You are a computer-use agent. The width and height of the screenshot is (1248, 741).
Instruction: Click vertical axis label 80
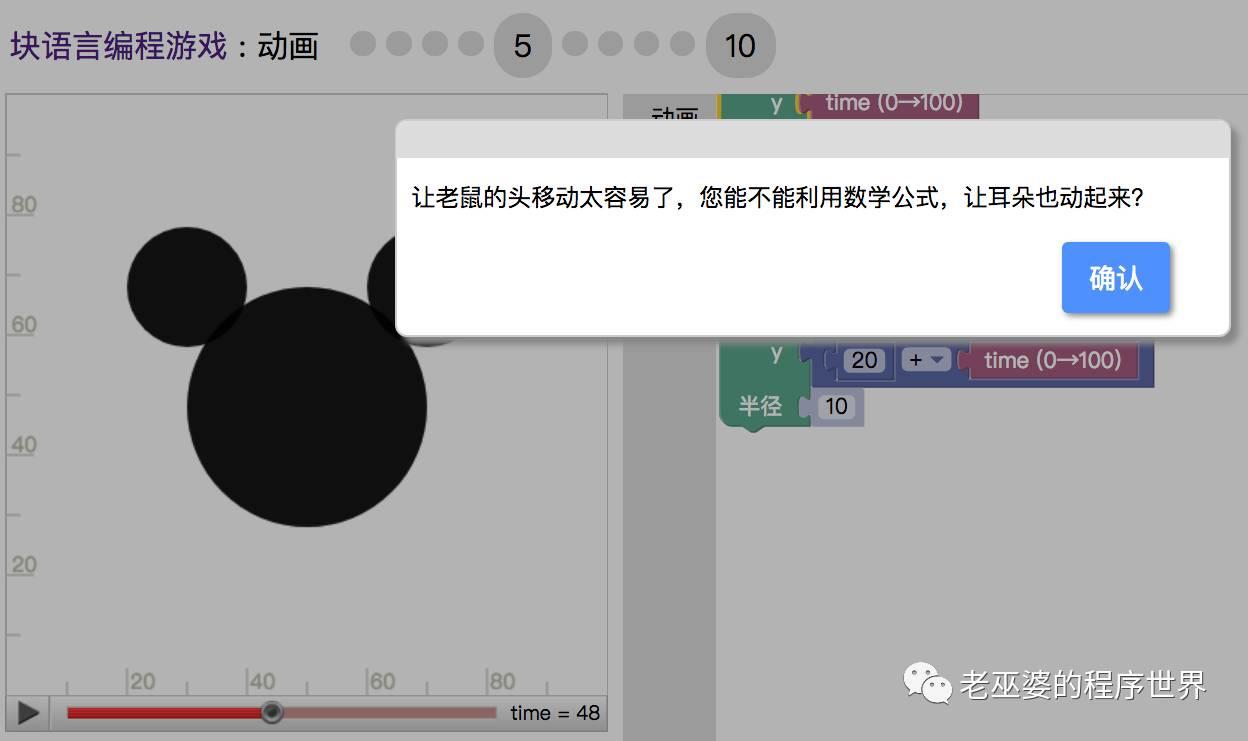coord(24,205)
